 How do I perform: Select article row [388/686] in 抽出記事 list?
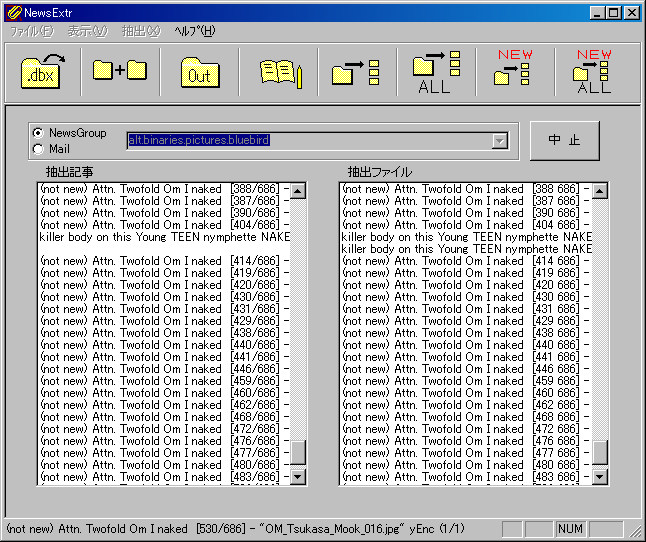tap(164, 189)
